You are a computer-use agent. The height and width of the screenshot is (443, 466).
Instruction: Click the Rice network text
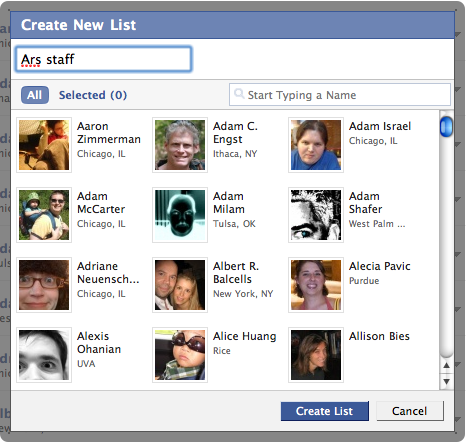222,351
